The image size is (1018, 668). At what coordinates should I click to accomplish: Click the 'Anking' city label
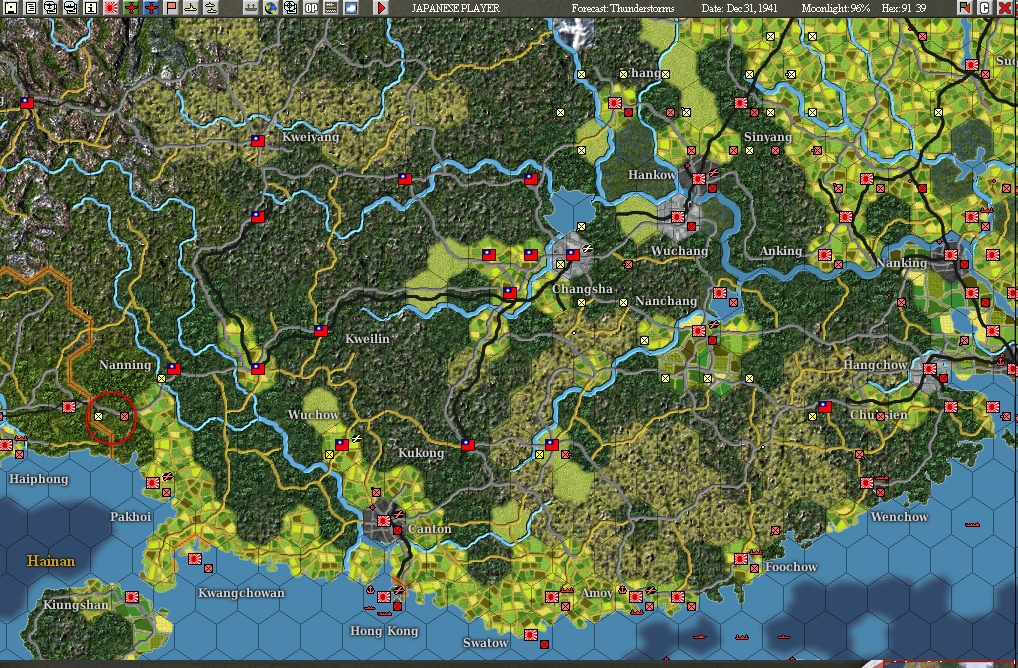click(780, 251)
